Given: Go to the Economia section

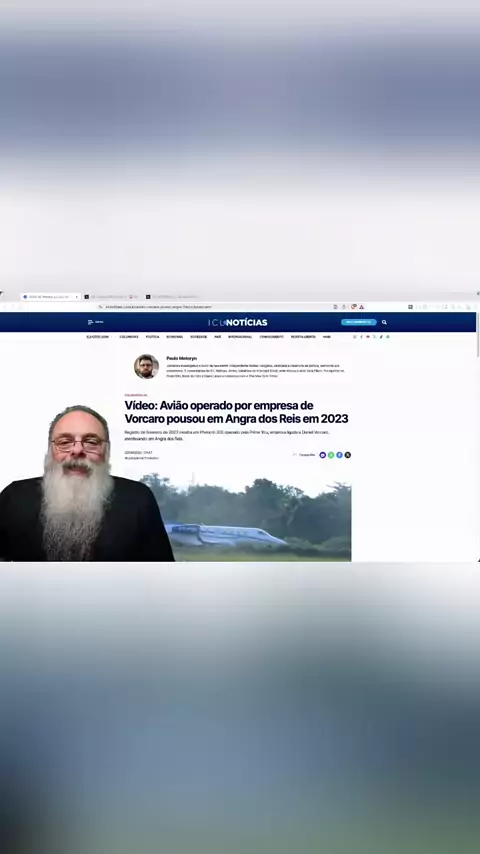Looking at the screenshot, I should [x=175, y=337].
